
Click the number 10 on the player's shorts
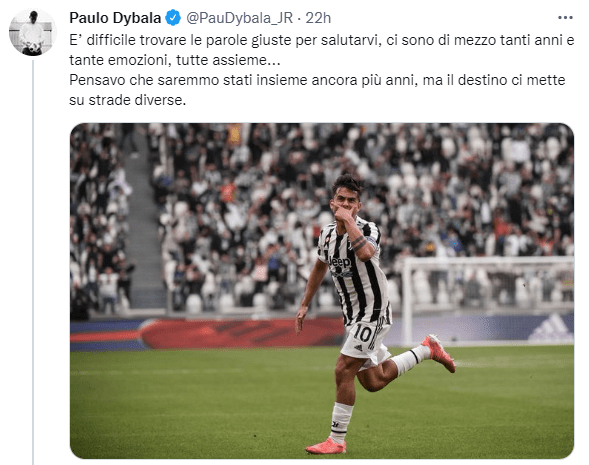[362, 333]
